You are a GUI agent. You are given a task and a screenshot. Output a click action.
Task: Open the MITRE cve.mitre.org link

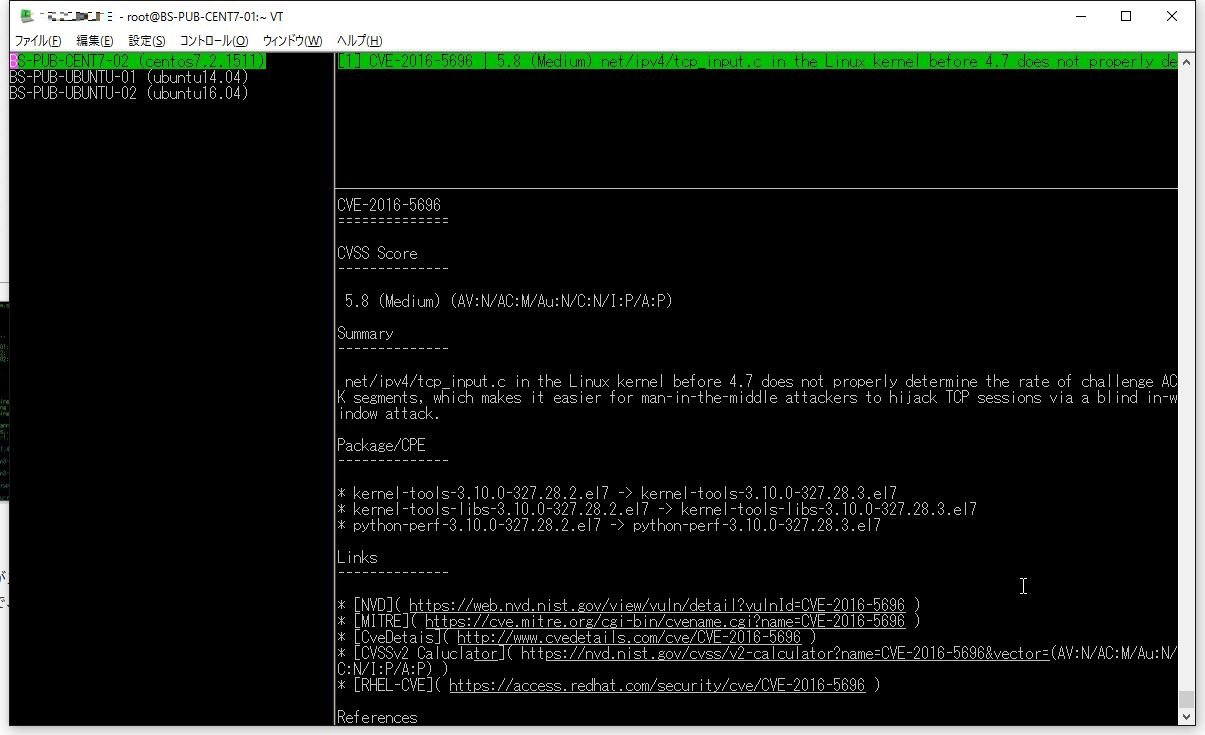pos(665,621)
